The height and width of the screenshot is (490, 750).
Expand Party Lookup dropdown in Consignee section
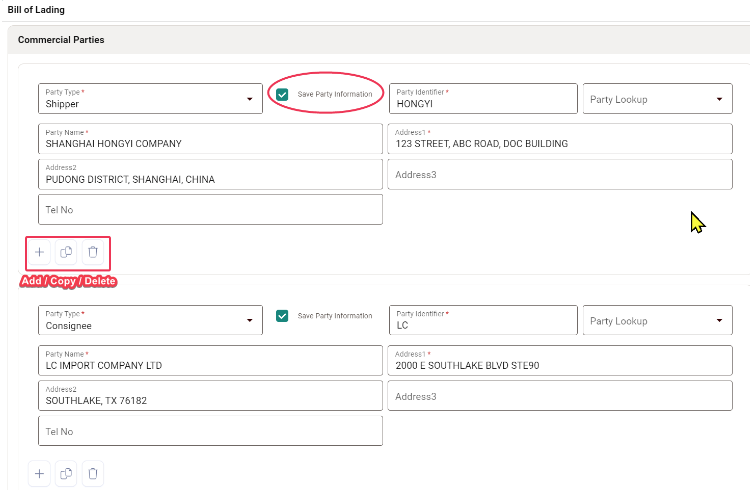coord(658,321)
